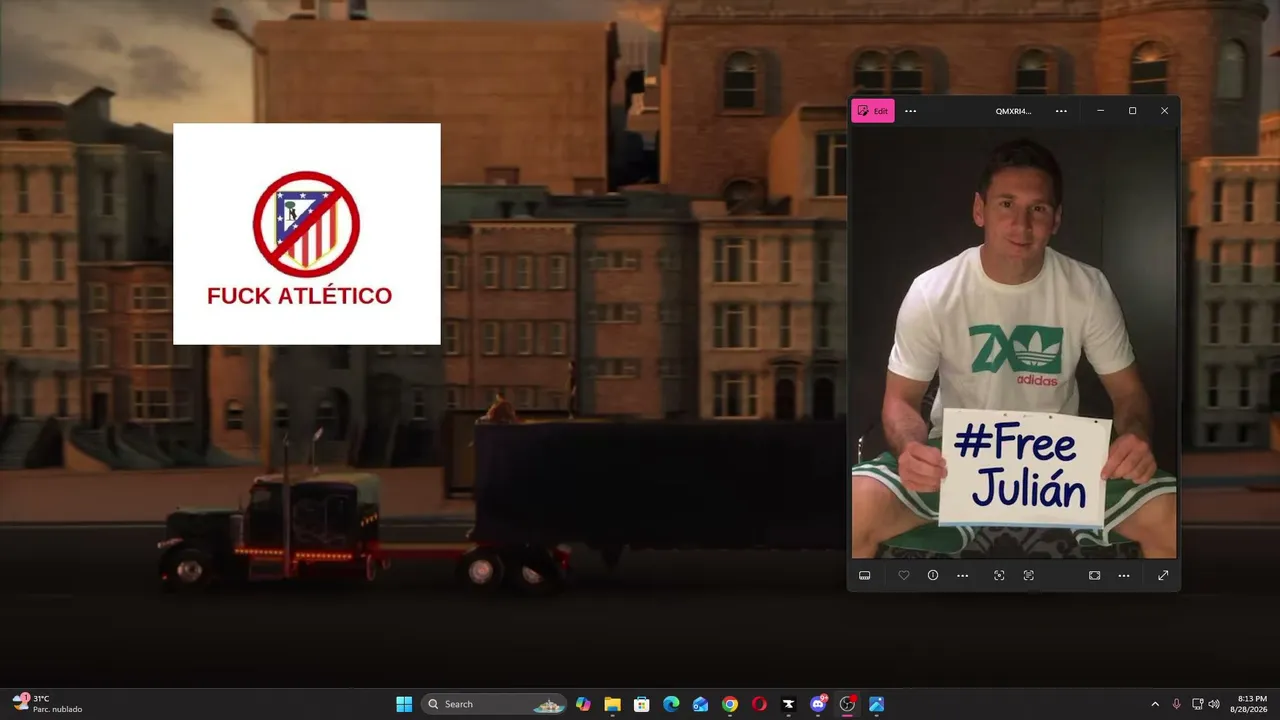The image size is (1280, 720).
Task: Click the Edit button in Photos
Action: (x=872, y=111)
